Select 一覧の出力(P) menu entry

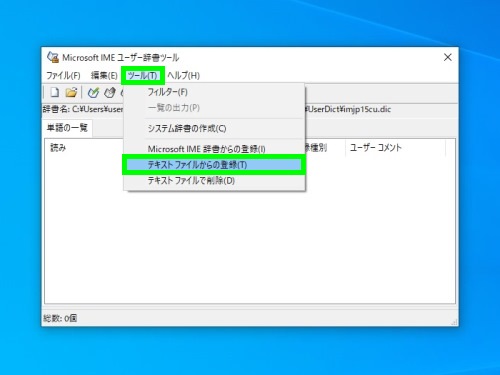coord(214,108)
